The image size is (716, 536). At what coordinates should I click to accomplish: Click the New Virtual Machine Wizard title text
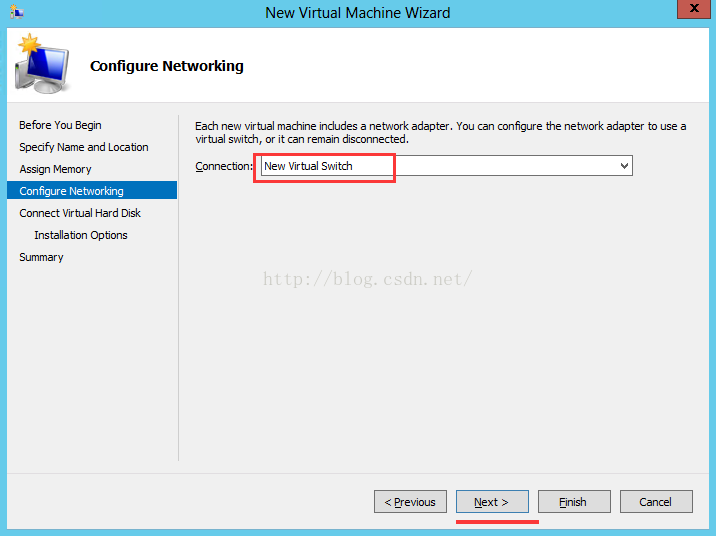coord(358,12)
